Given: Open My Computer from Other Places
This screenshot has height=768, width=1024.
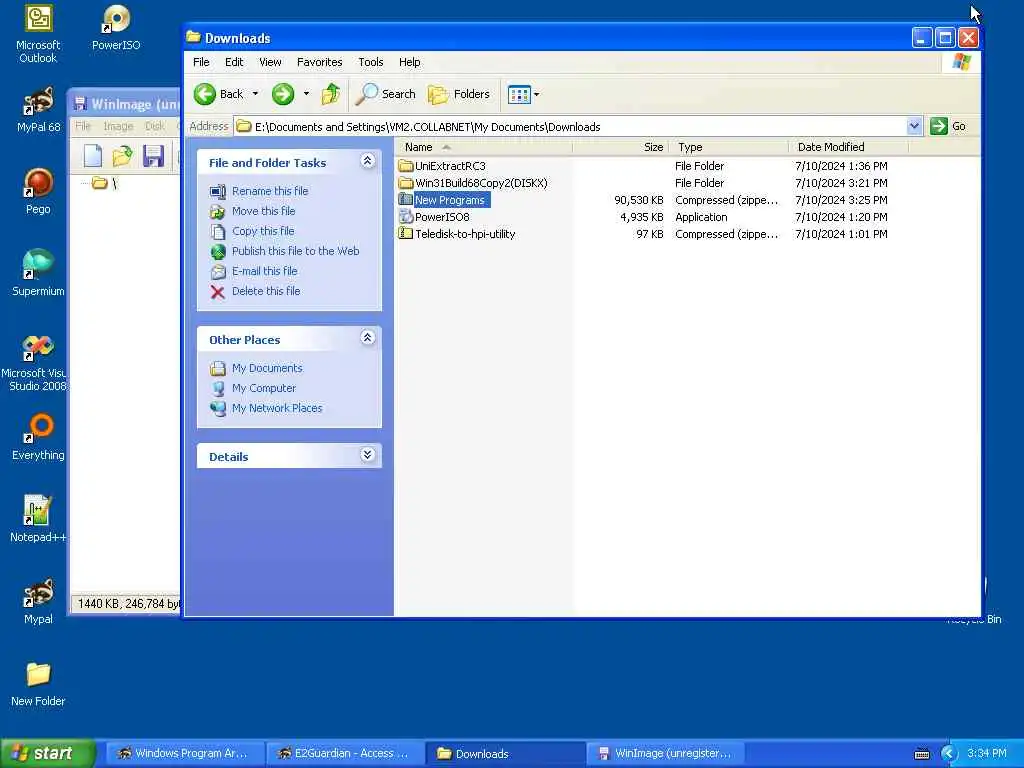Looking at the screenshot, I should tap(264, 388).
